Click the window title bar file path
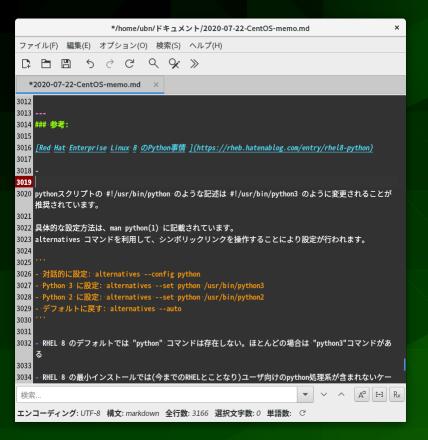The image size is (428, 440). (210, 28)
